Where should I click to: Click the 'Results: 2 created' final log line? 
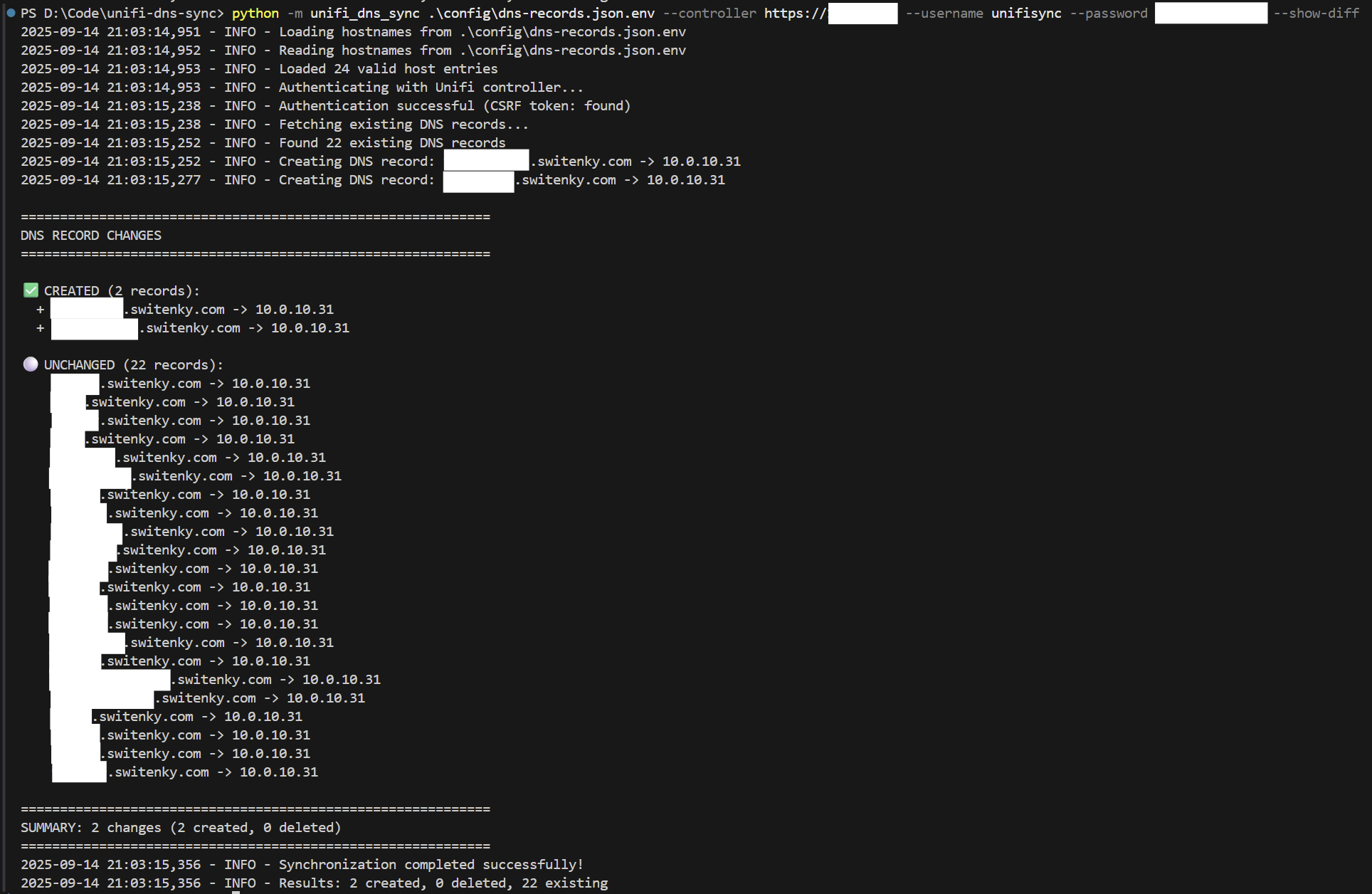click(443, 883)
